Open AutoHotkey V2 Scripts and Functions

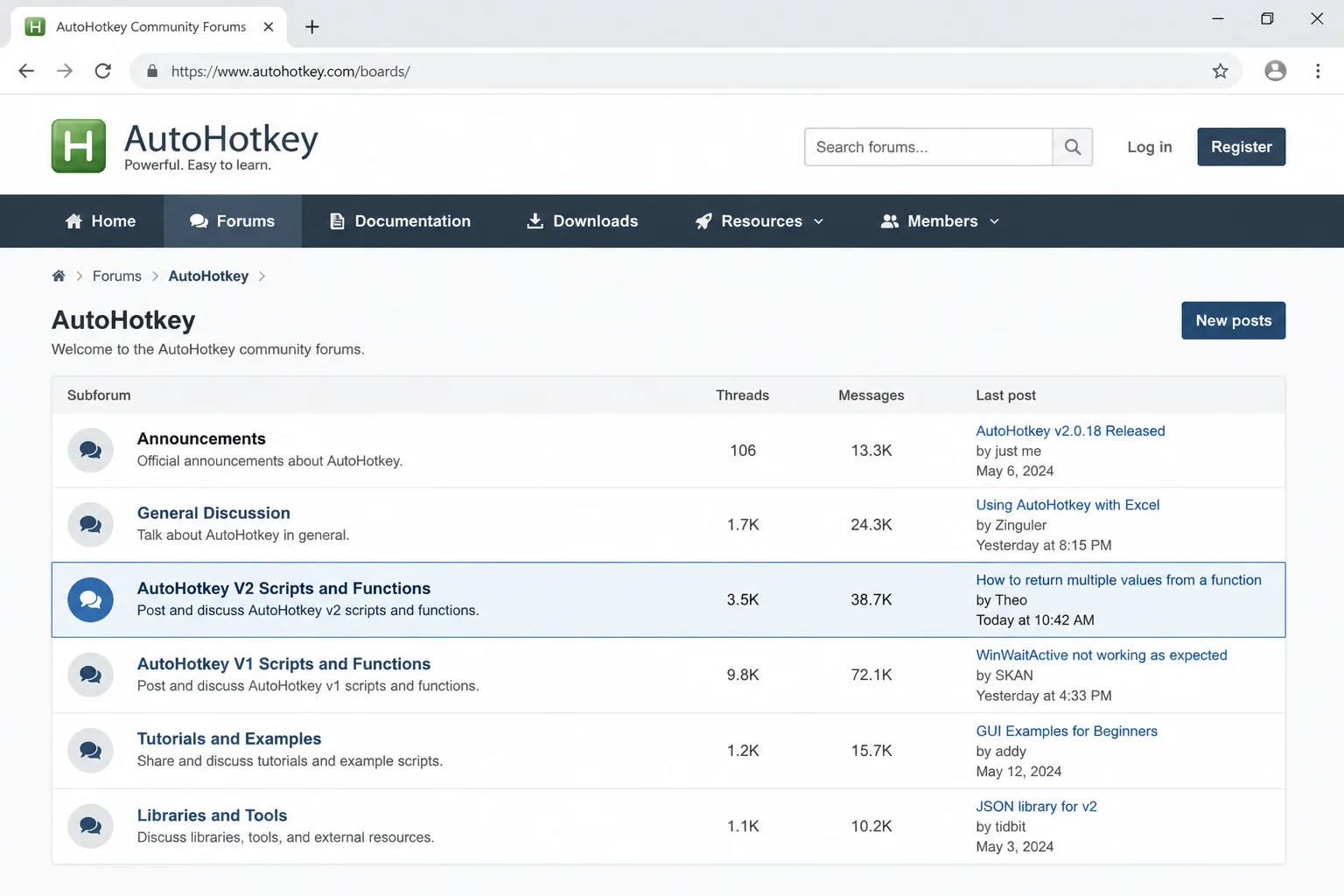283,589
